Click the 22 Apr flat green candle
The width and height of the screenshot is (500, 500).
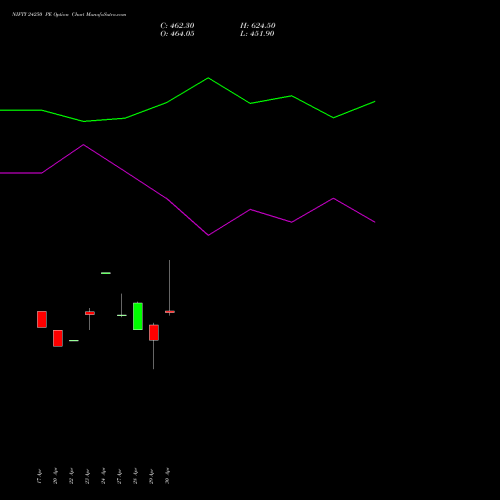tap(74, 340)
